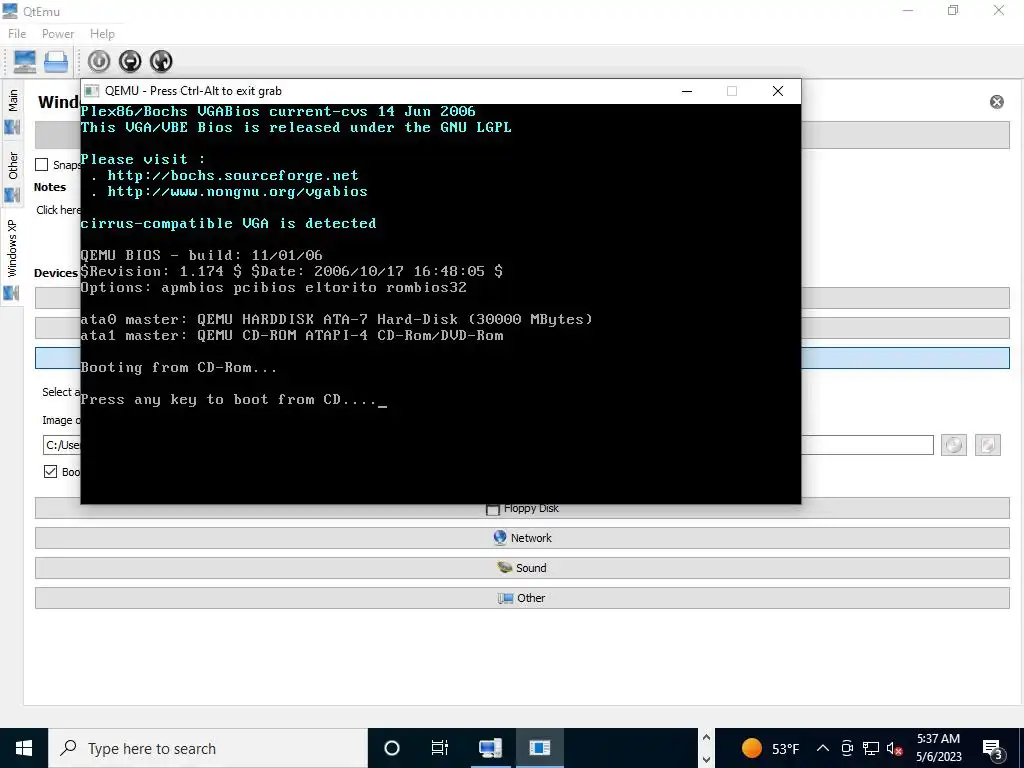Image resolution: width=1024 pixels, height=768 pixels.
Task: Expand the Floppy Disk section
Action: [522, 508]
